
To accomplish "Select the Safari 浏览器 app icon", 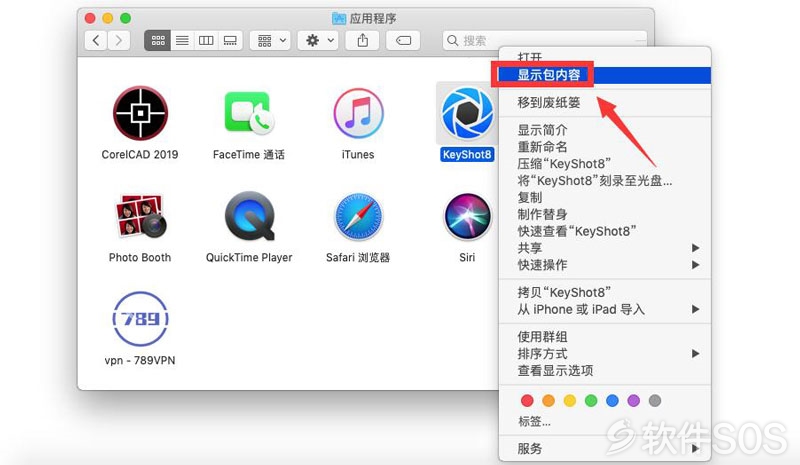I will [358, 216].
